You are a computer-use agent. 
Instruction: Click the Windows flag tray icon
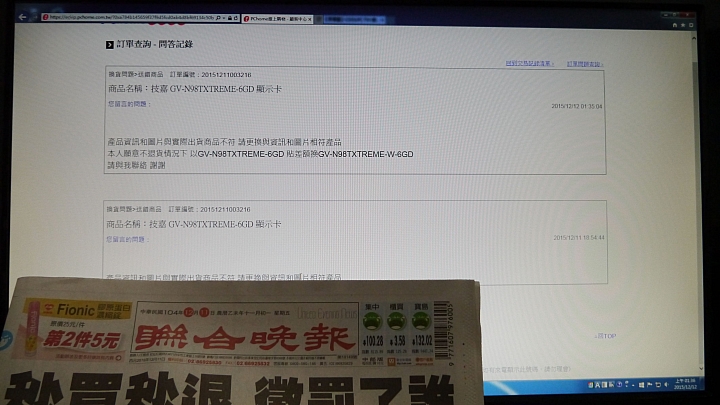coord(641,385)
